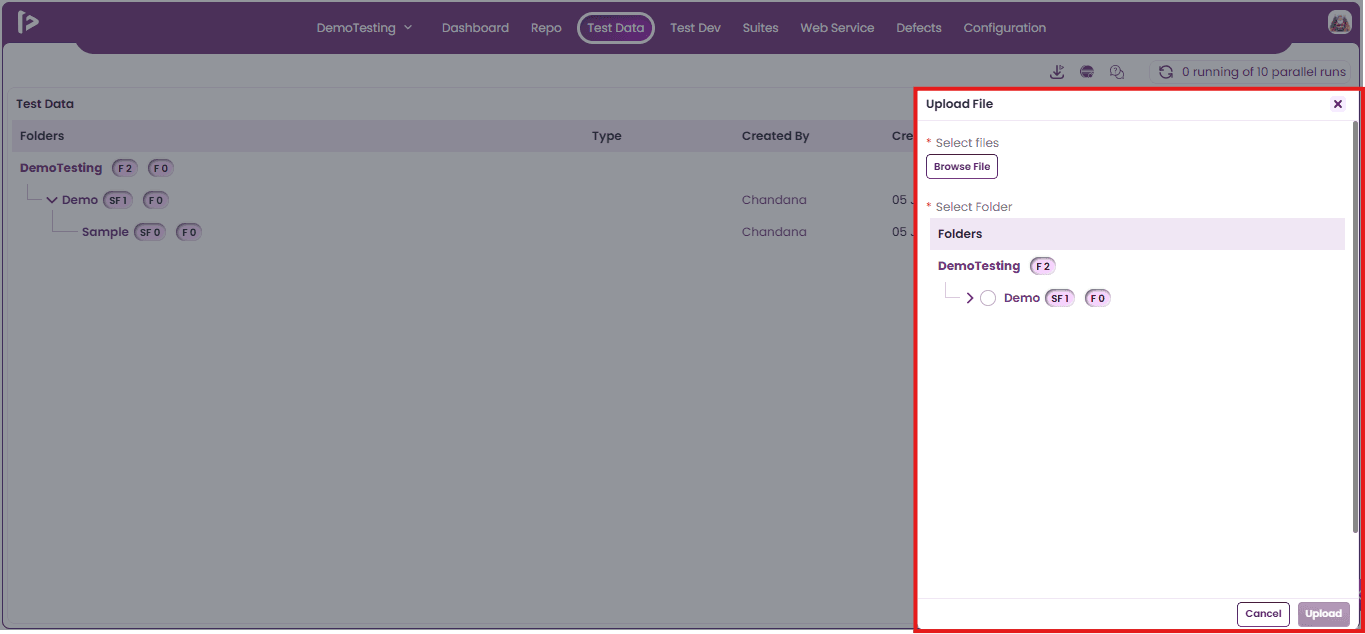Click the Cancel button

(1263, 614)
